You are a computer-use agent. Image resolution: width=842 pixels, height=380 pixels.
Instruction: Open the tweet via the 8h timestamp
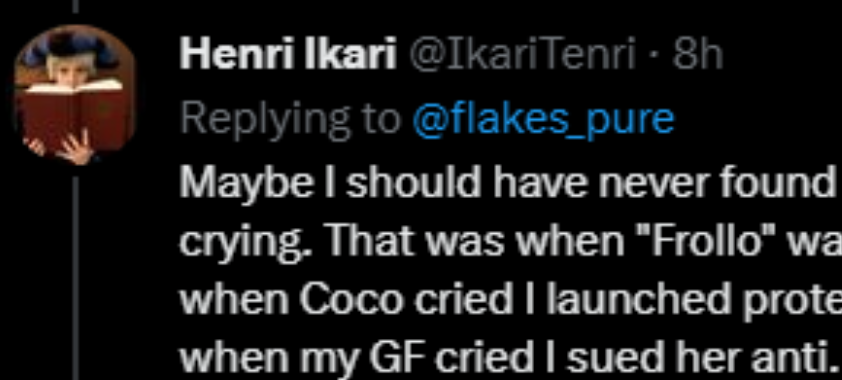tap(697, 55)
